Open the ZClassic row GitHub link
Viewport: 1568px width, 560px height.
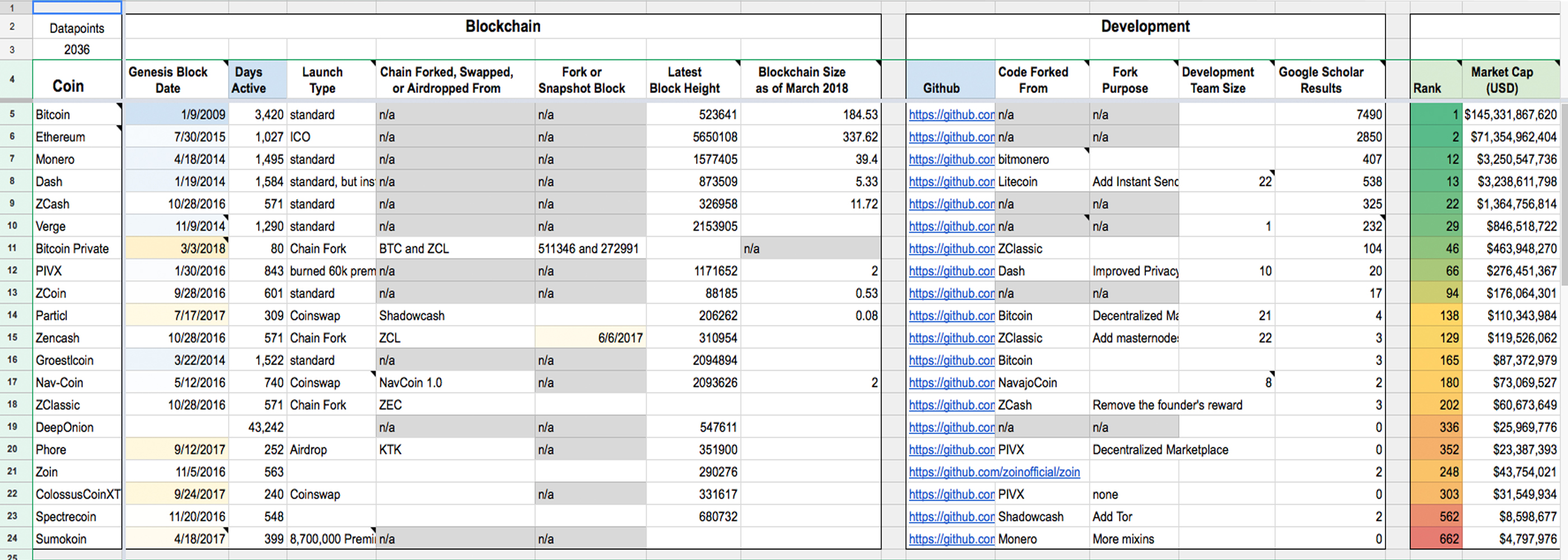tap(951, 405)
